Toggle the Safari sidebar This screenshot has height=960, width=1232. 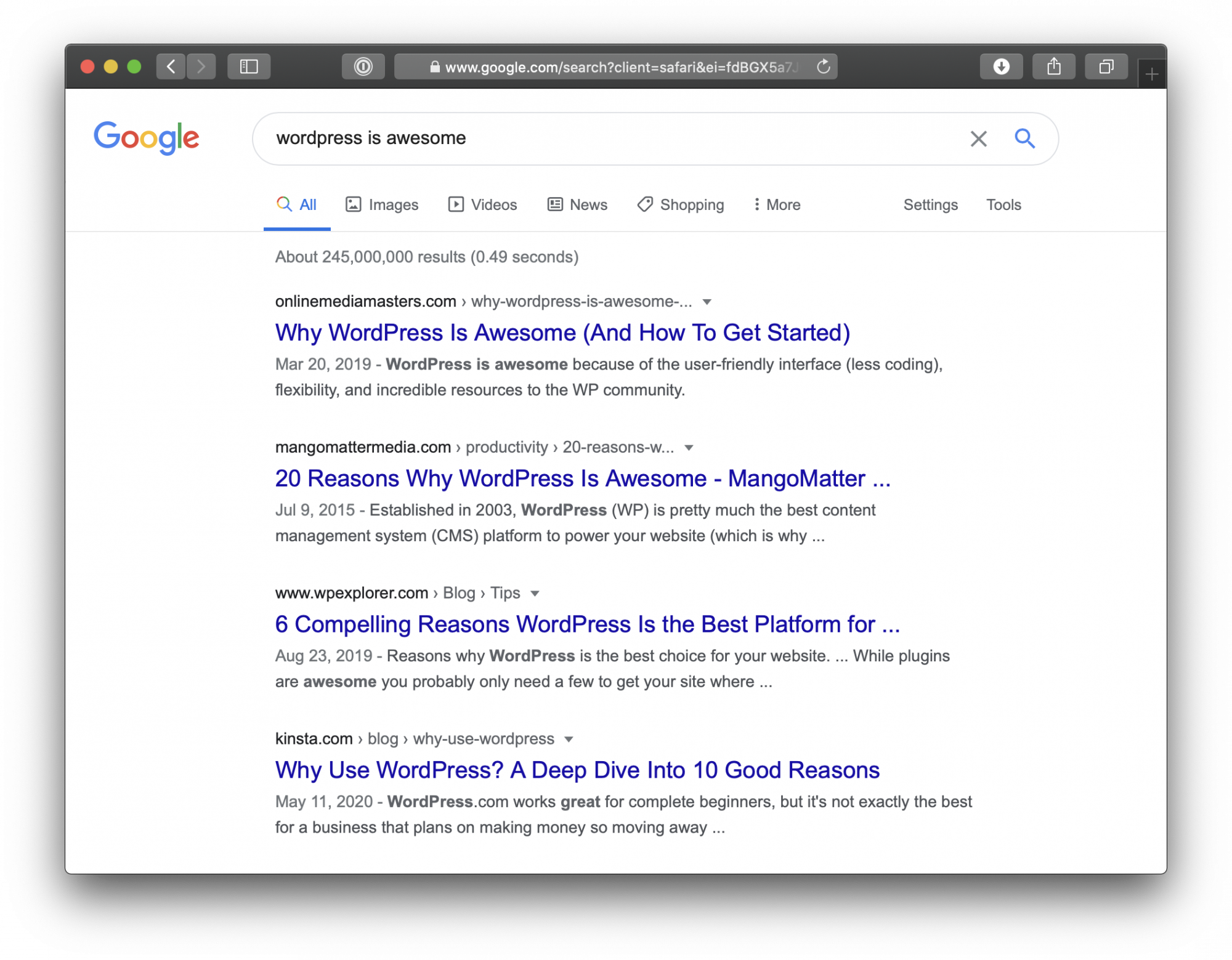249,67
